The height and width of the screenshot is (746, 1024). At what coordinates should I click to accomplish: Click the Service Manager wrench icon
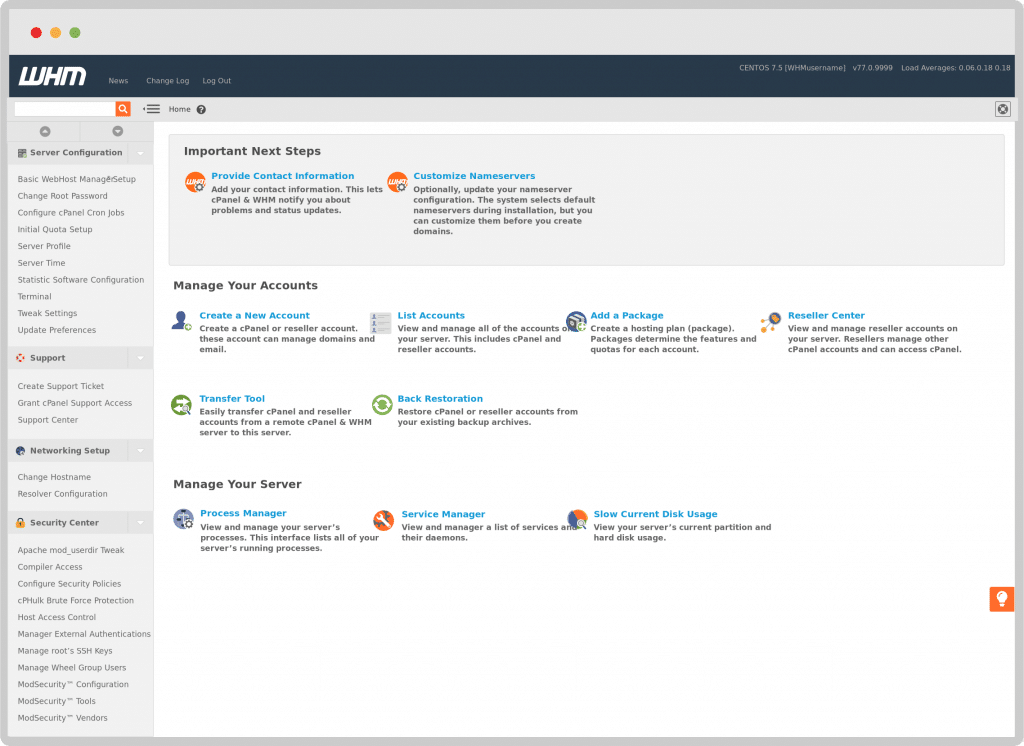click(383, 520)
